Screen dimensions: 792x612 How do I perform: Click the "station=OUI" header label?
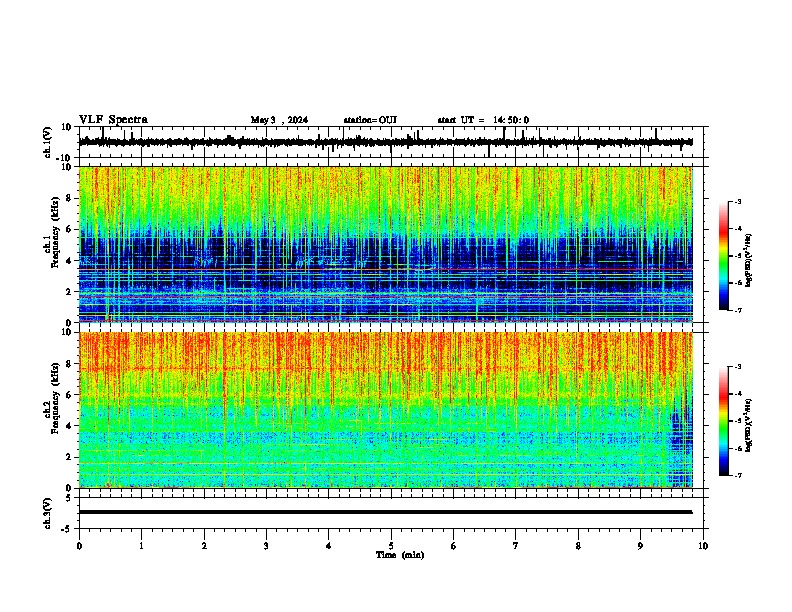click(x=370, y=120)
